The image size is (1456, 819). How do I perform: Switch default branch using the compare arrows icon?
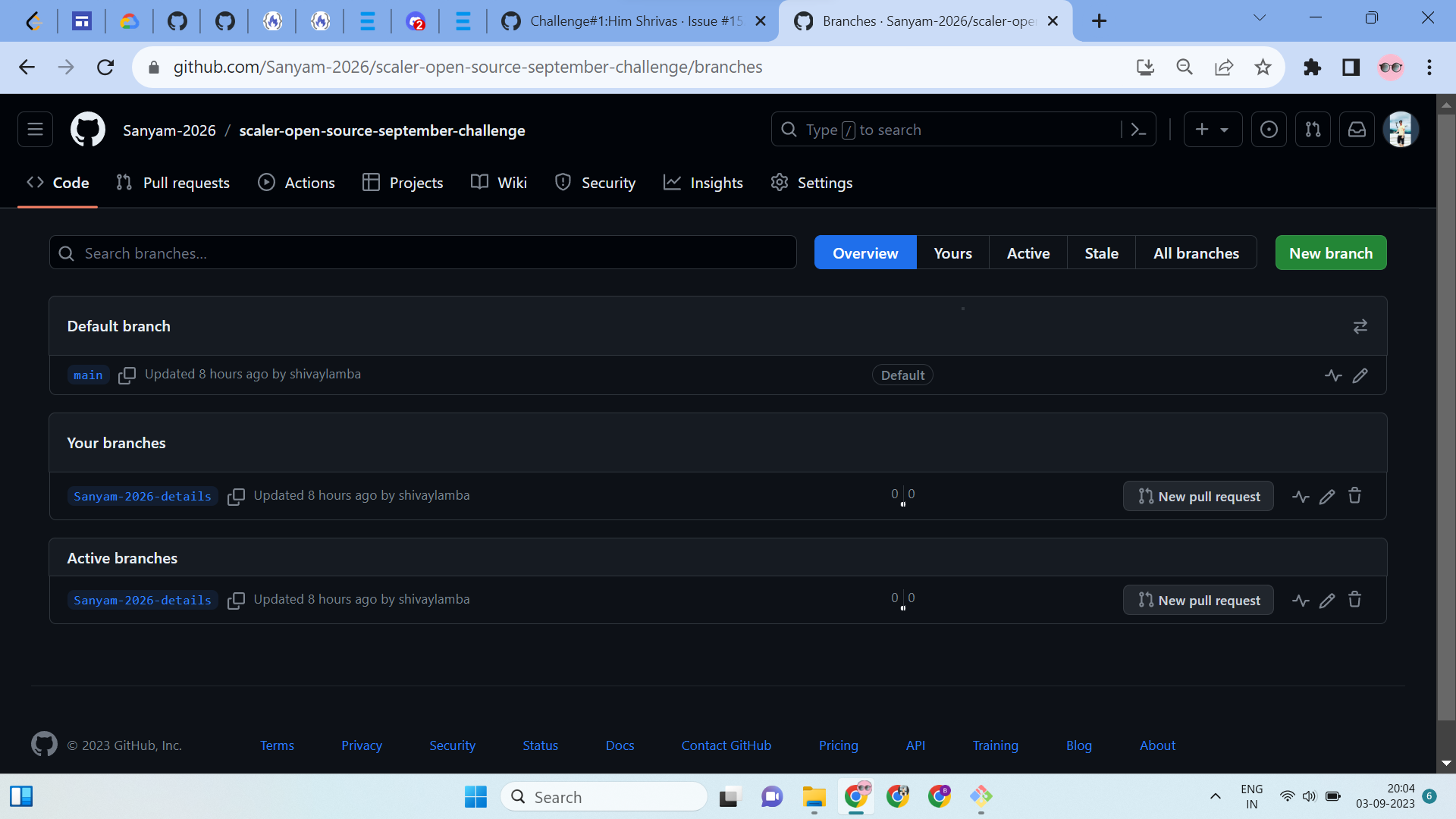click(x=1360, y=326)
